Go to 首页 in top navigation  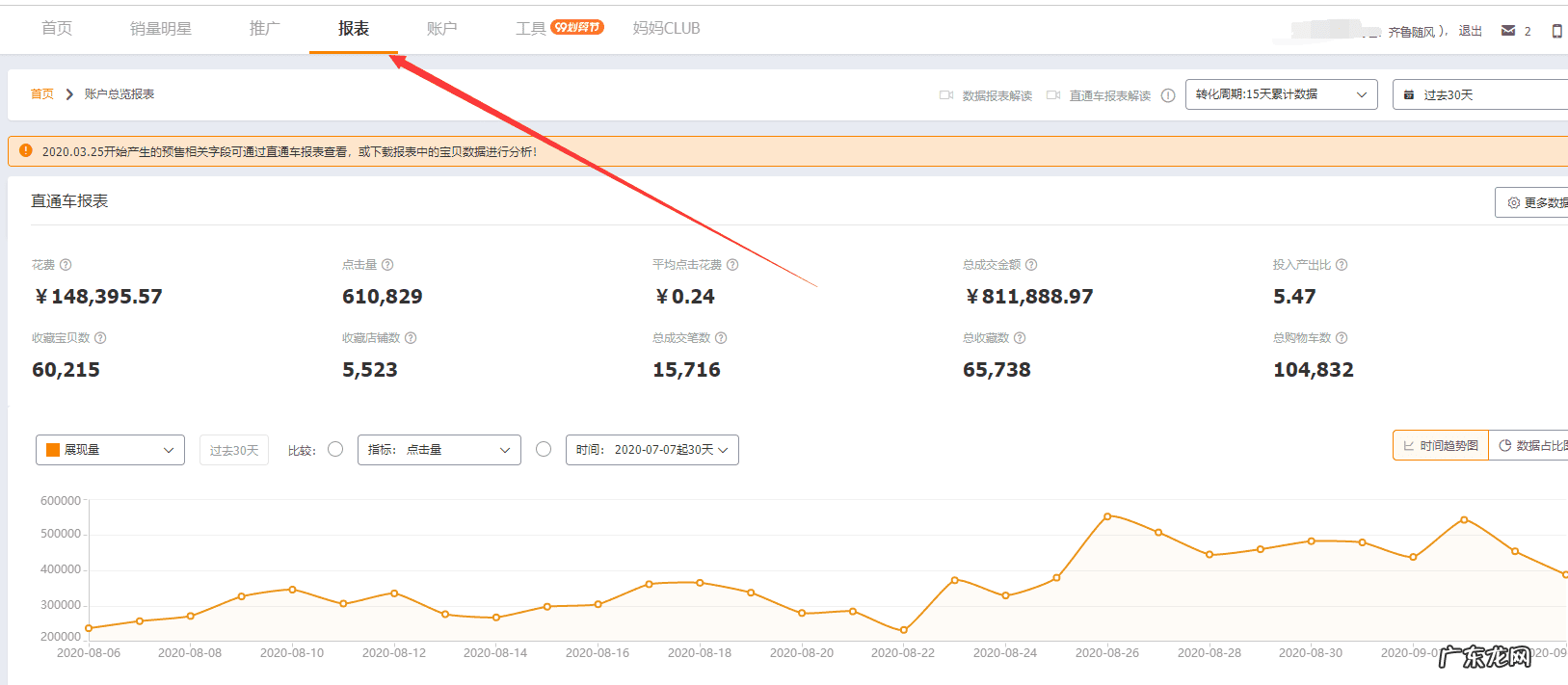click(57, 28)
